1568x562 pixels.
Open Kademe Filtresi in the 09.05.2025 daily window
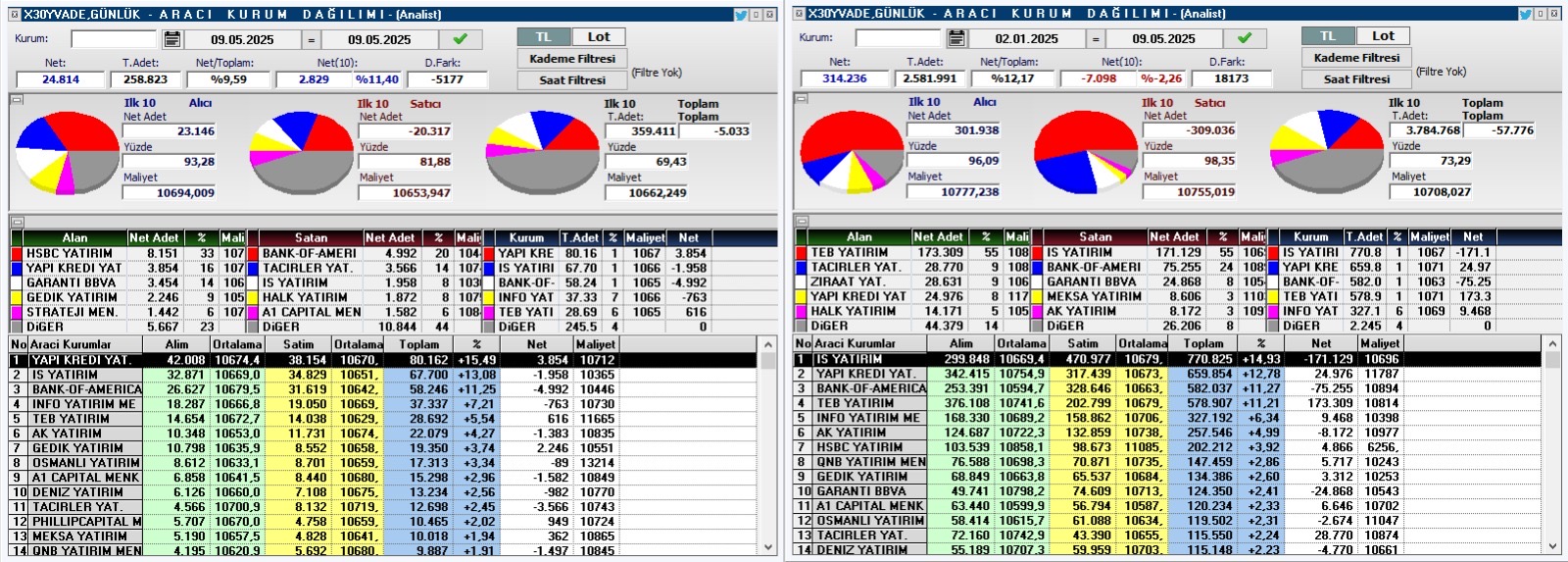(x=572, y=59)
